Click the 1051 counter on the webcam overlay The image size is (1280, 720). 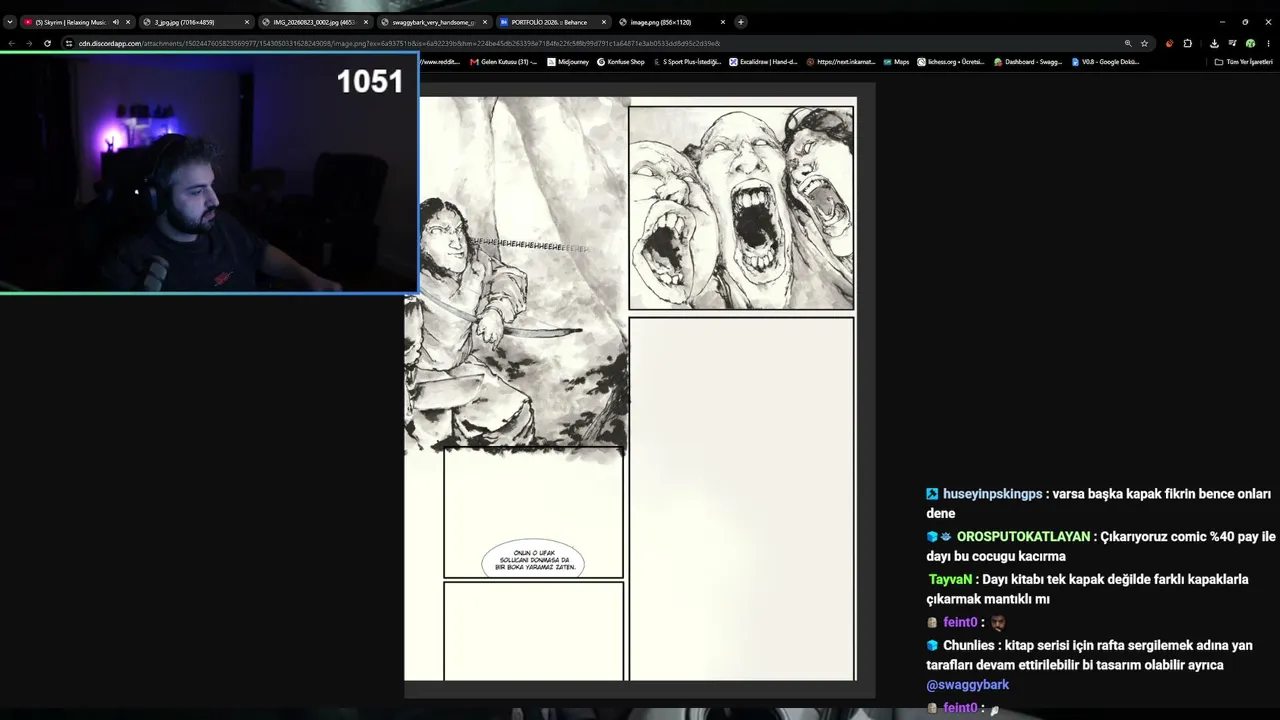click(369, 82)
